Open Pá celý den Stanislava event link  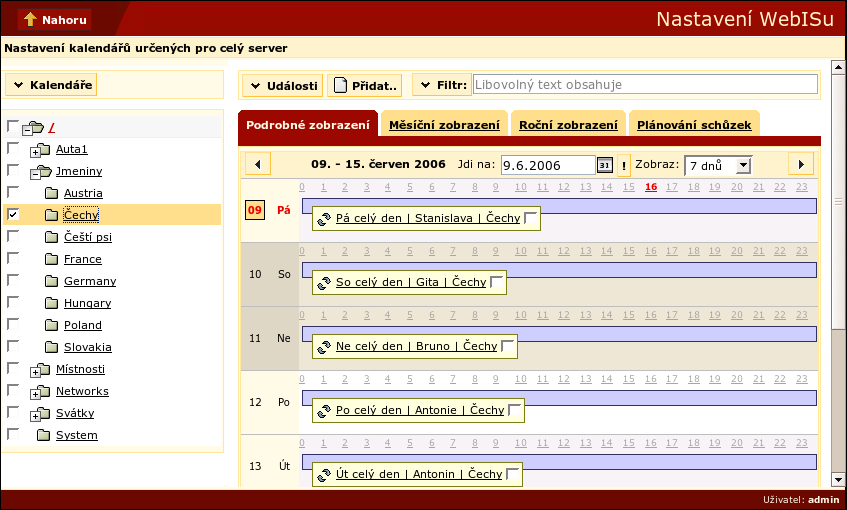428,218
